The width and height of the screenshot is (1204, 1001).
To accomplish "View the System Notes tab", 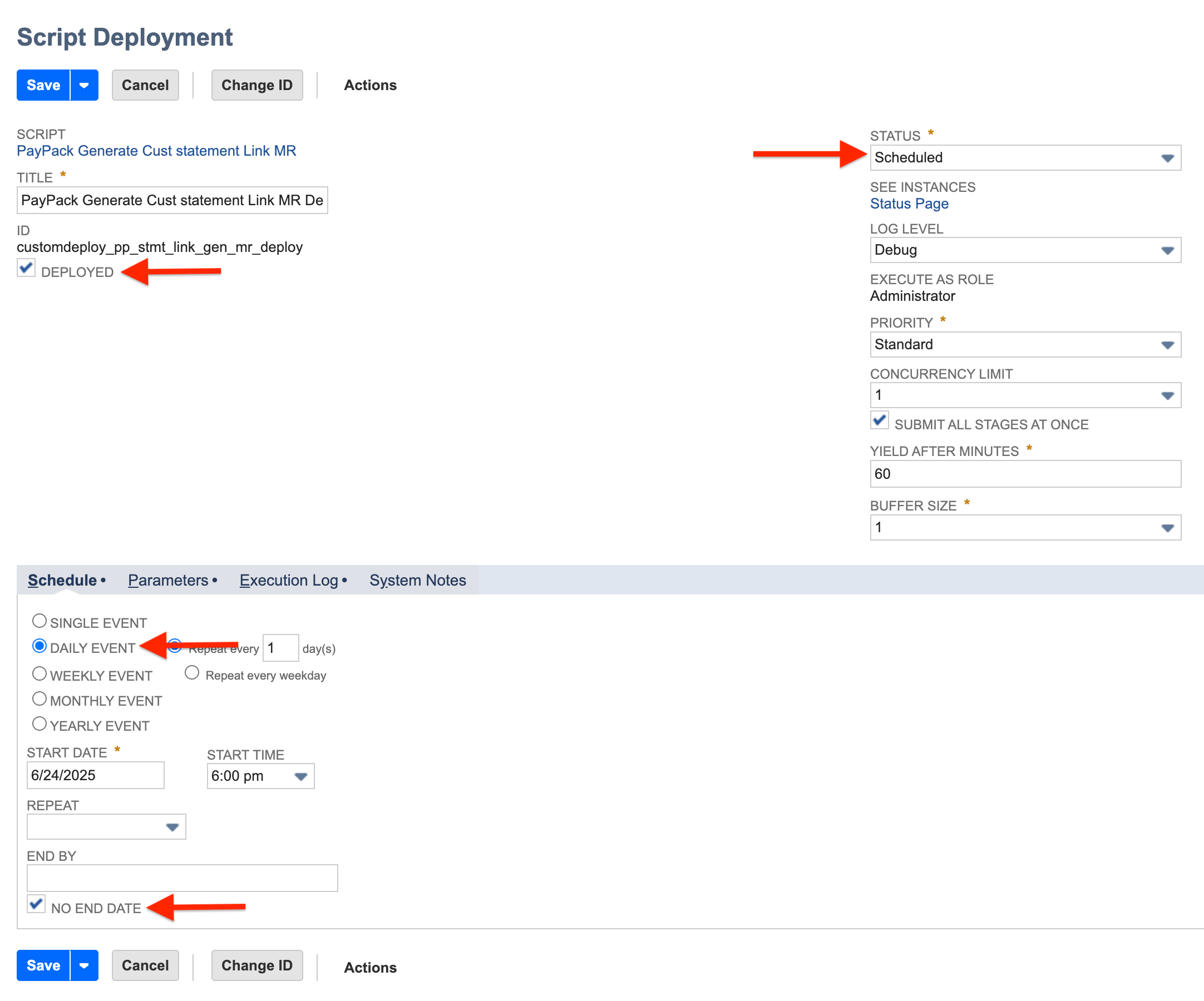I will pyautogui.click(x=417, y=580).
